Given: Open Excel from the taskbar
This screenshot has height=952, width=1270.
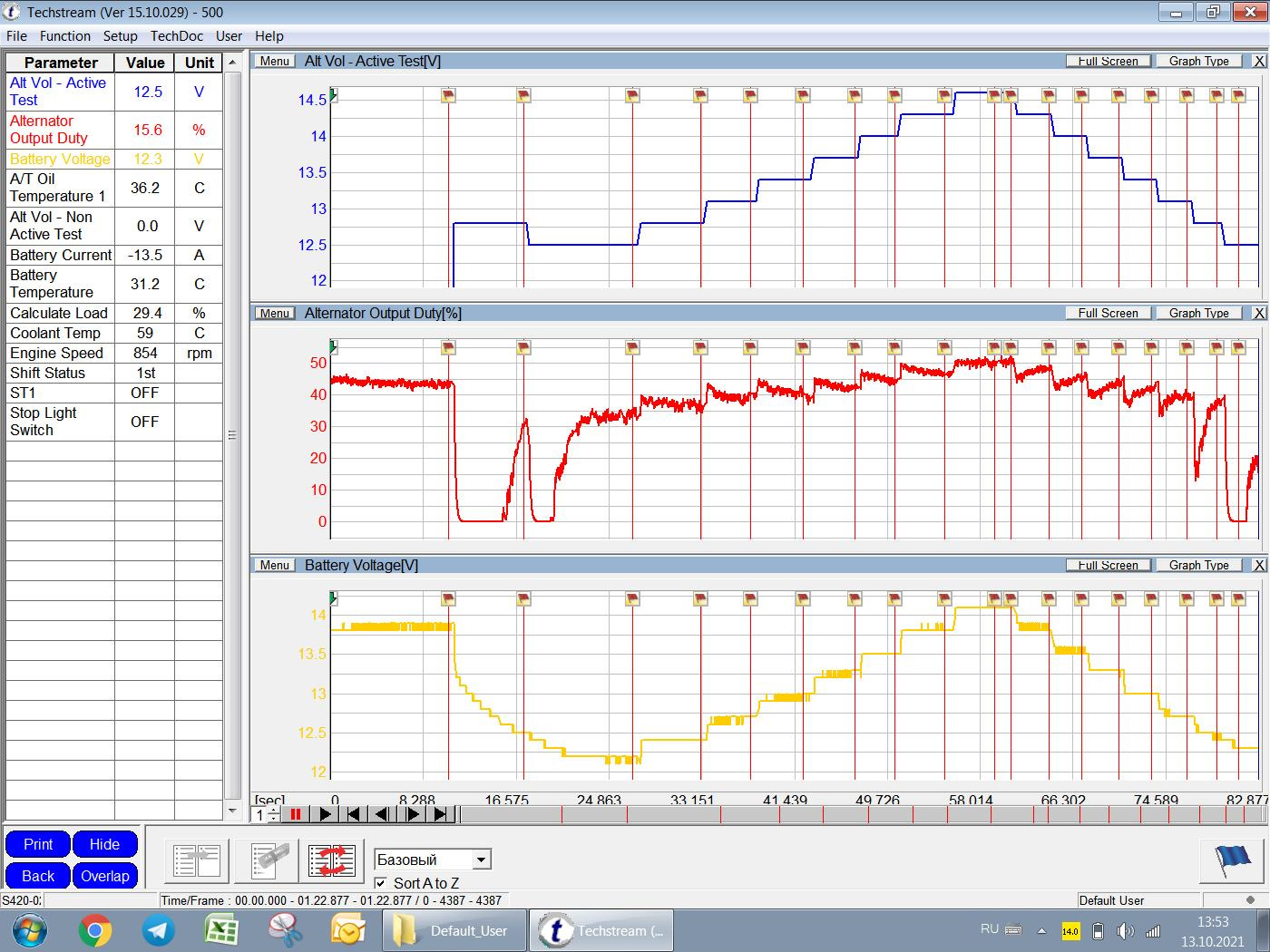Looking at the screenshot, I should click(221, 930).
